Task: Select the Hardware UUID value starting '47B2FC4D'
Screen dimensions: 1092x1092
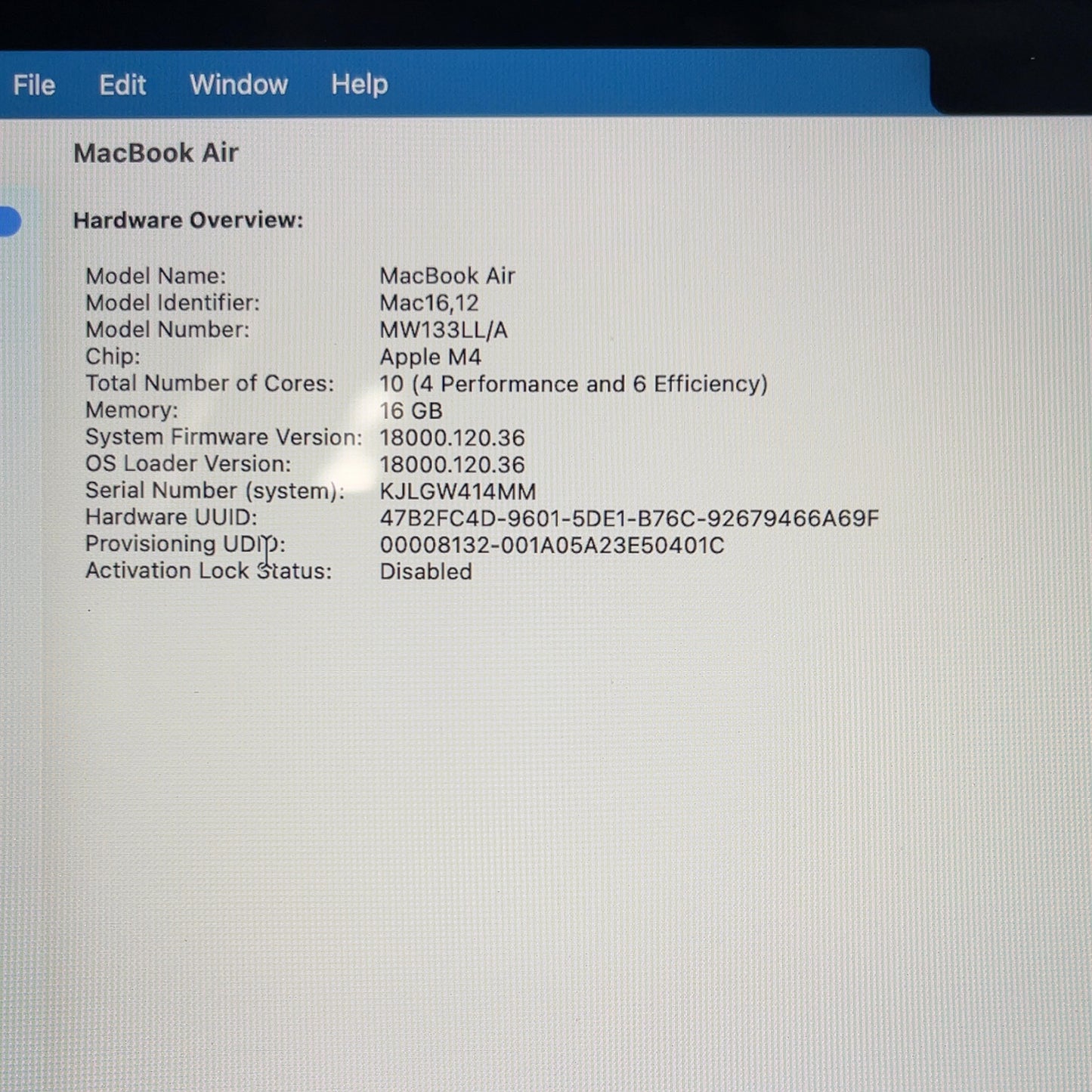Action: [630, 518]
